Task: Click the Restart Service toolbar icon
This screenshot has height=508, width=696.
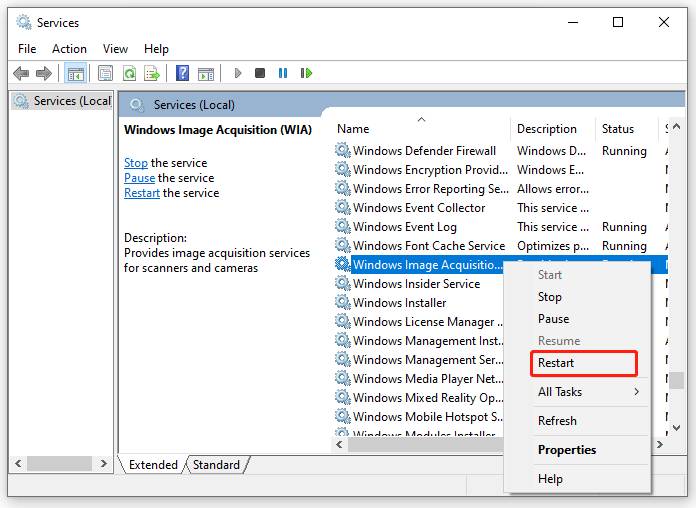Action: coord(306,73)
